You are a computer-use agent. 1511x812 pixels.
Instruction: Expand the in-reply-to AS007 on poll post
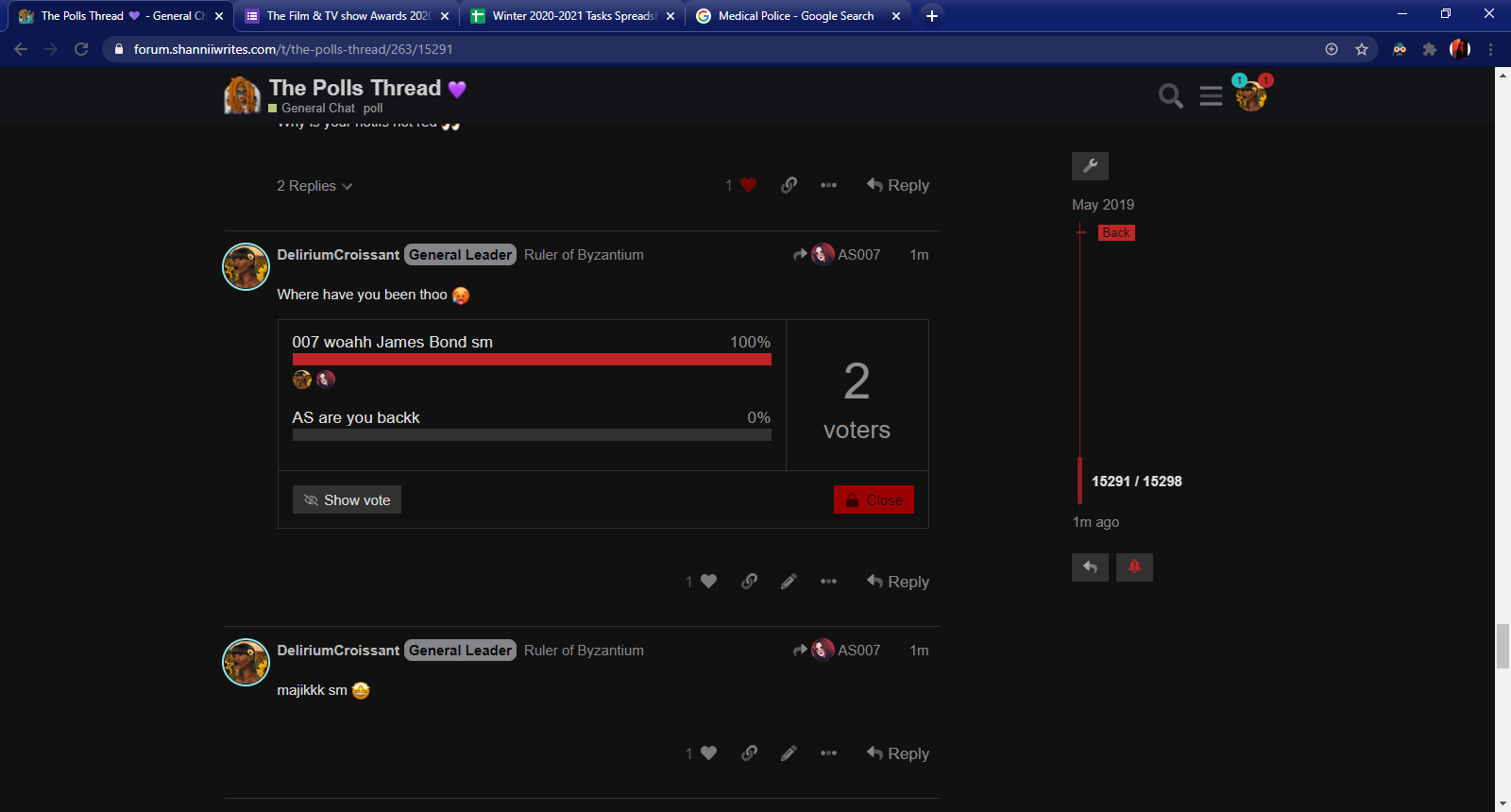pos(838,255)
